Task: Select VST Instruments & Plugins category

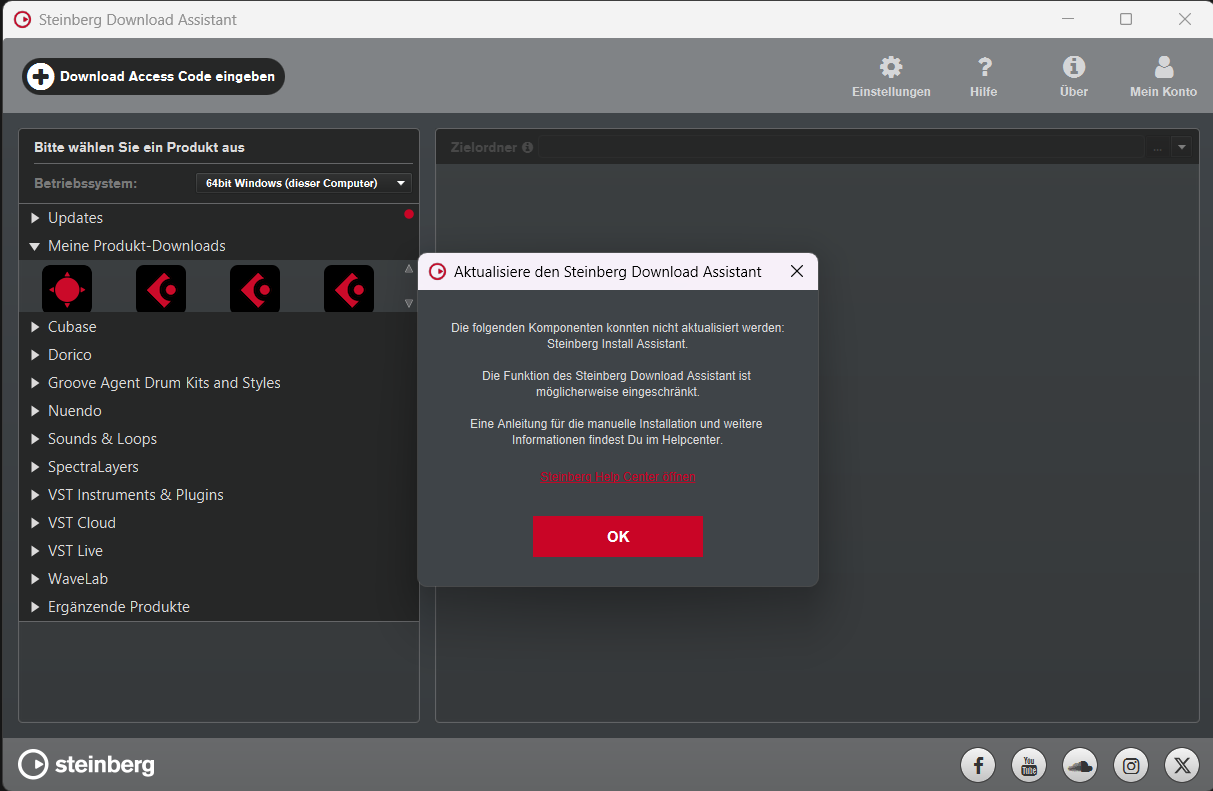Action: [135, 495]
